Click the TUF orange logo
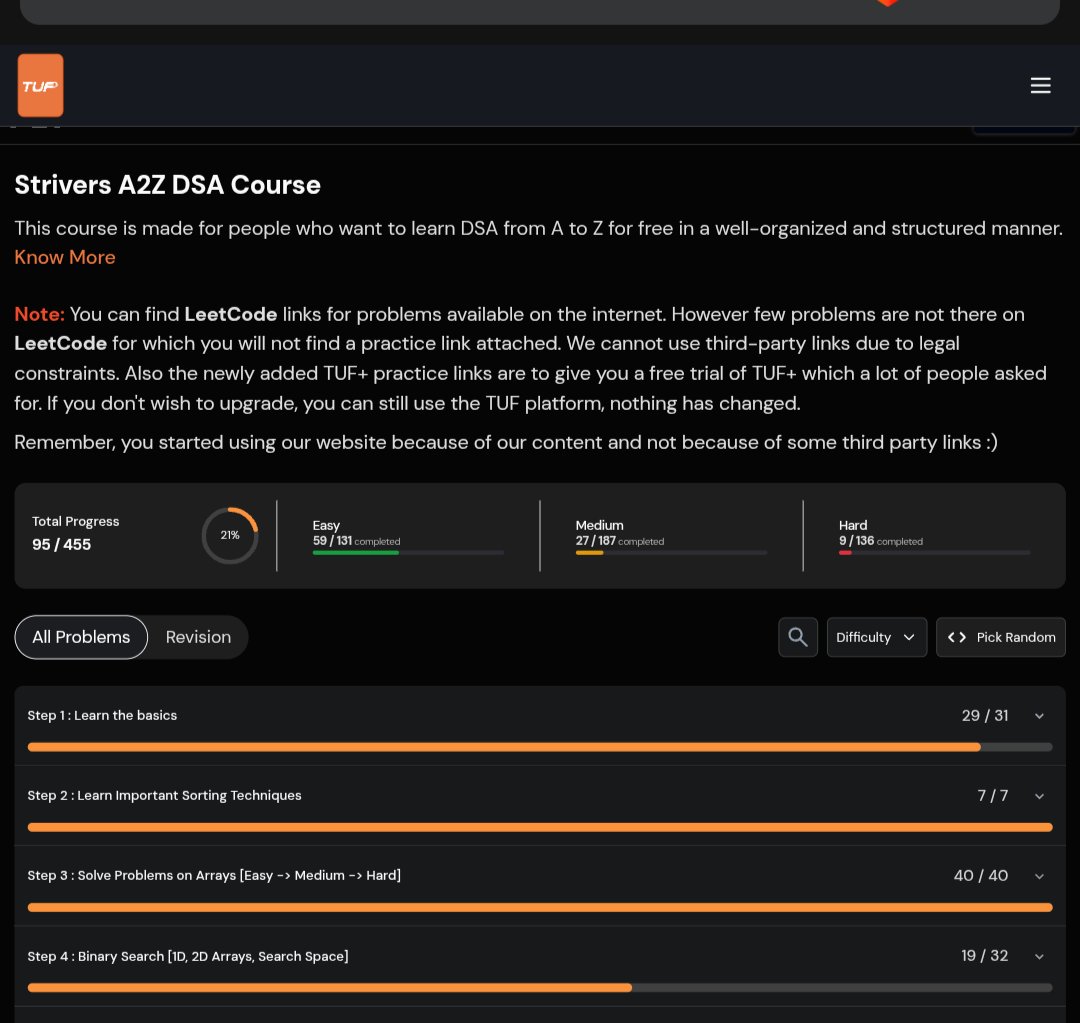 click(40, 85)
